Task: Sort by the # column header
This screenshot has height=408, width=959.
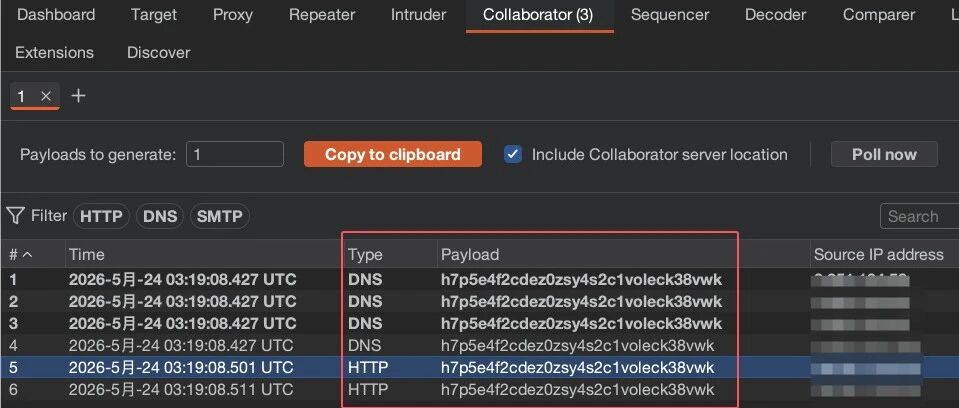Action: (32, 254)
